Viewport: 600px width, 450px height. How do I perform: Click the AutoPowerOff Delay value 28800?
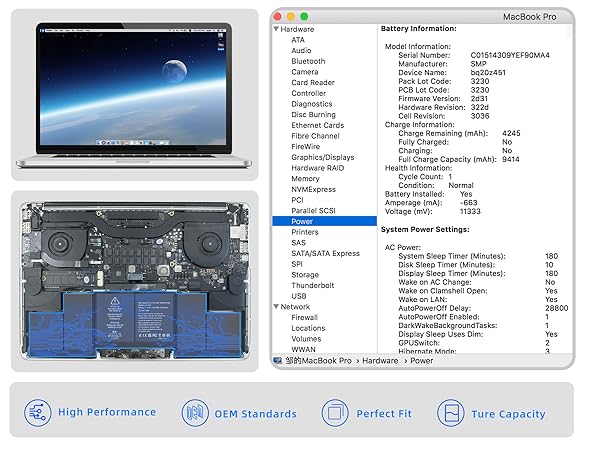(557, 308)
